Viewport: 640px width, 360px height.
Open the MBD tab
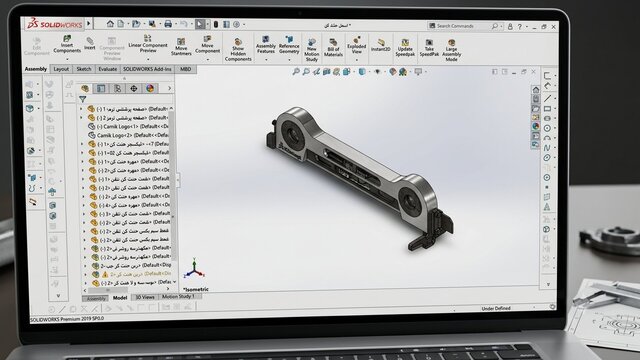(x=185, y=69)
